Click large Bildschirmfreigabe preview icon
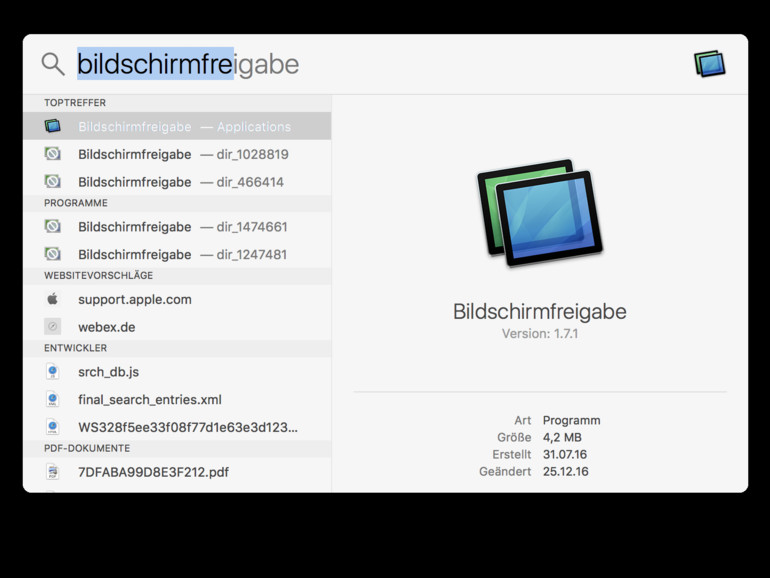 click(540, 213)
